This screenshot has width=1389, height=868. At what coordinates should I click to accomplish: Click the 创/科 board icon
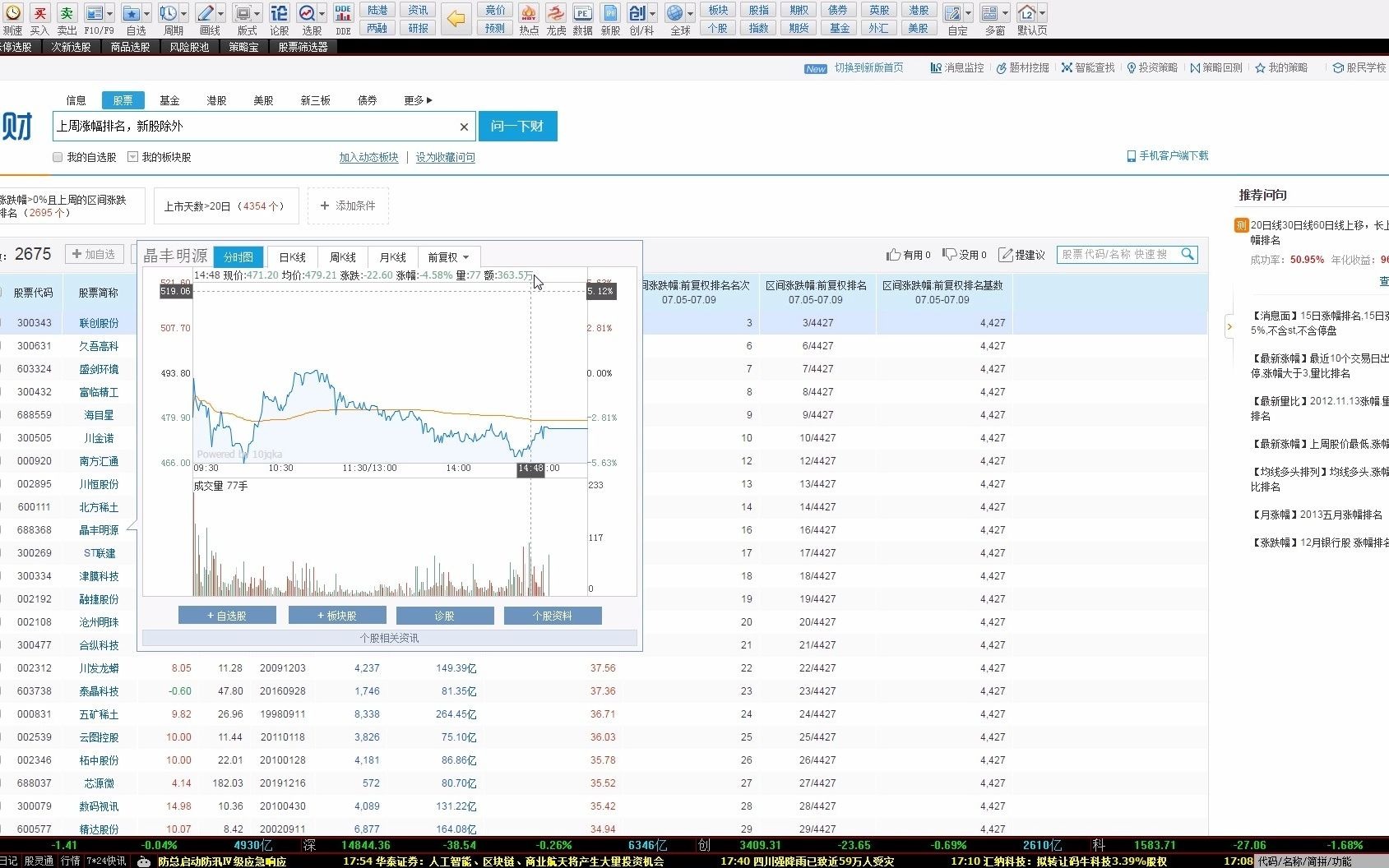637,13
